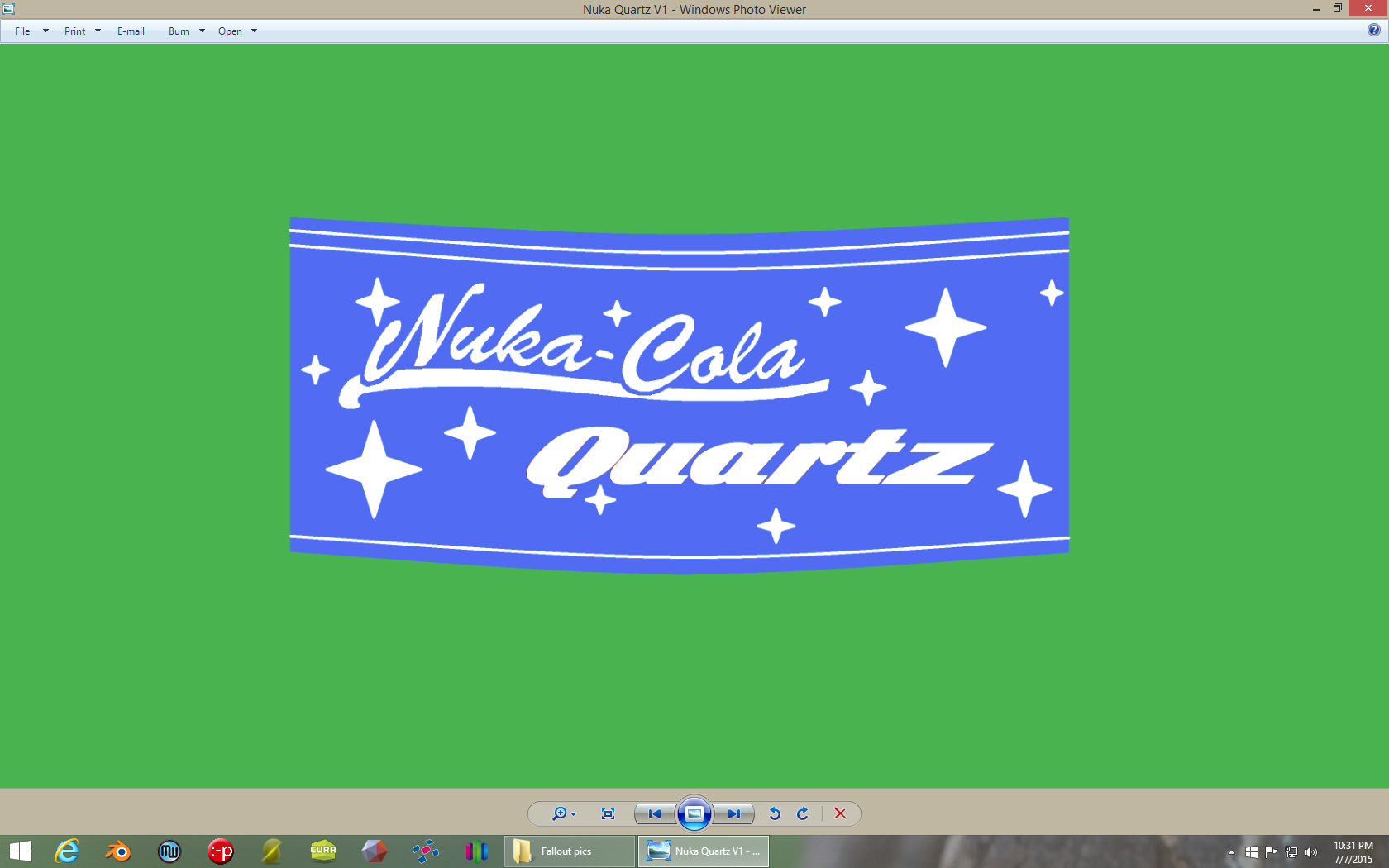Expand the Open dropdown arrow
This screenshot has width=1389, height=868.
(x=254, y=31)
